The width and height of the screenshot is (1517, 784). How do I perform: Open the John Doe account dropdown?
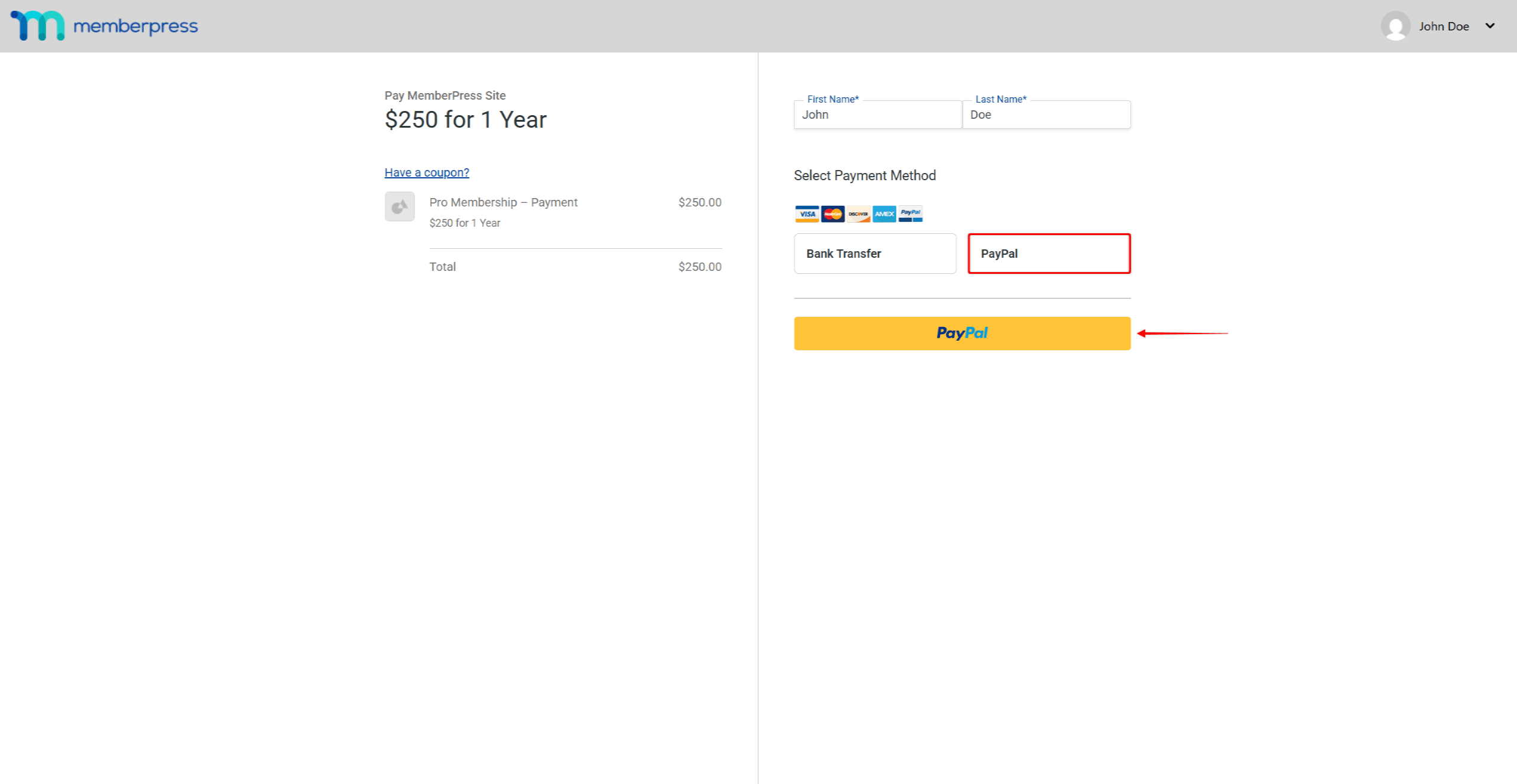pos(1444,26)
